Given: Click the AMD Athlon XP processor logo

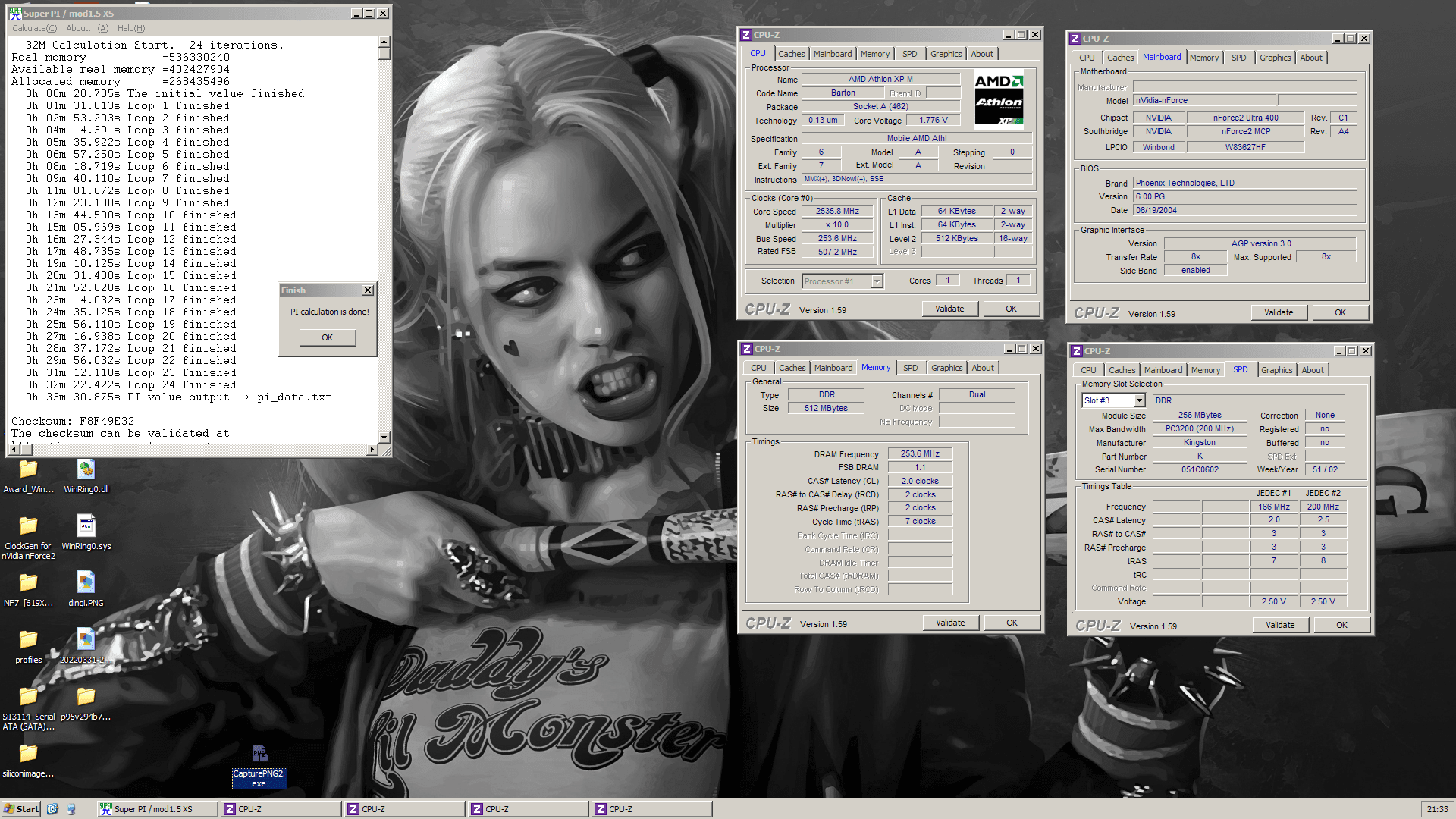Looking at the screenshot, I should coord(999,99).
